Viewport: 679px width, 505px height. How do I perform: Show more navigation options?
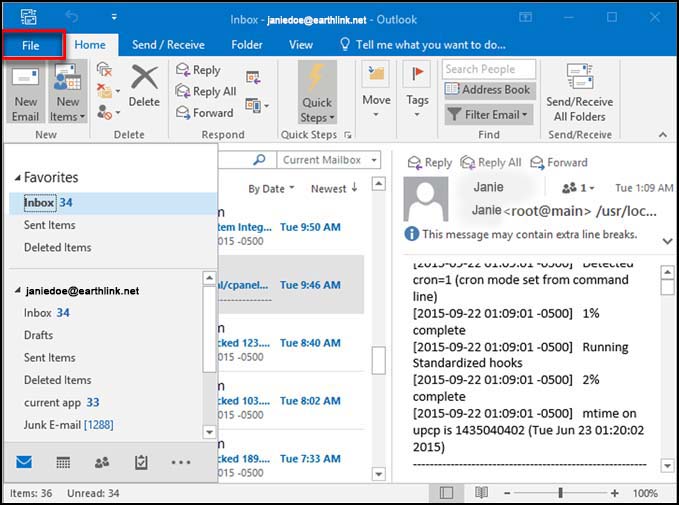click(181, 463)
